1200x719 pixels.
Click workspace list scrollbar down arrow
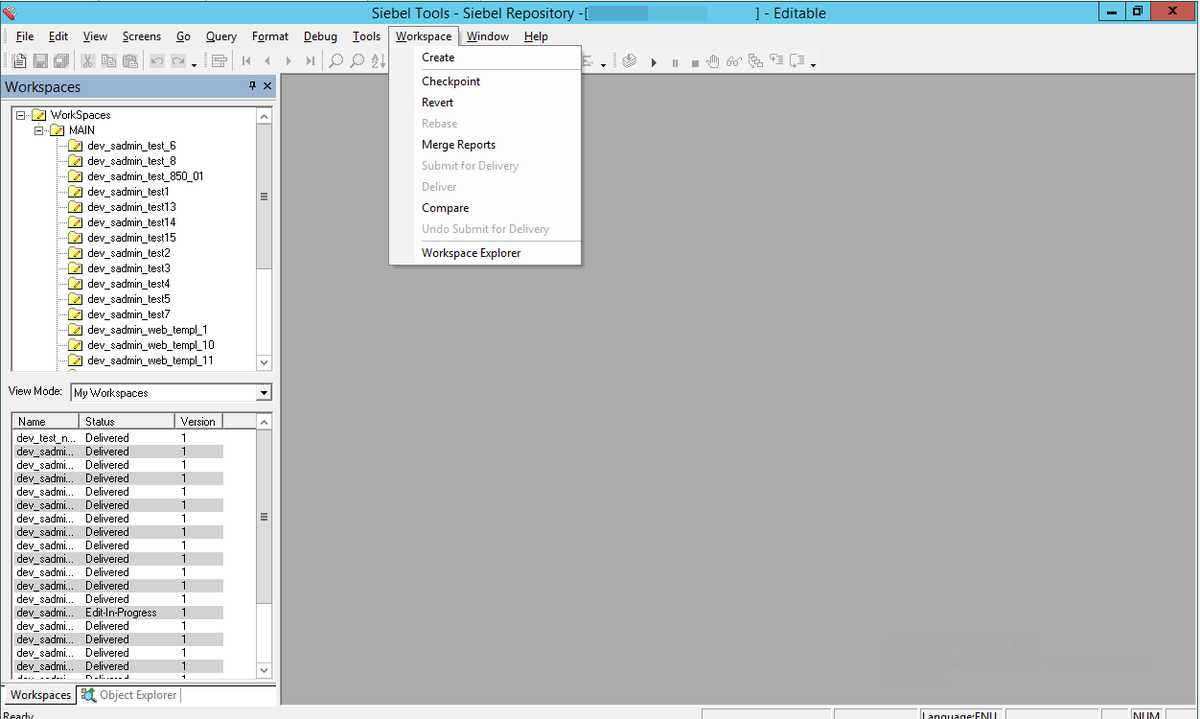[264, 670]
